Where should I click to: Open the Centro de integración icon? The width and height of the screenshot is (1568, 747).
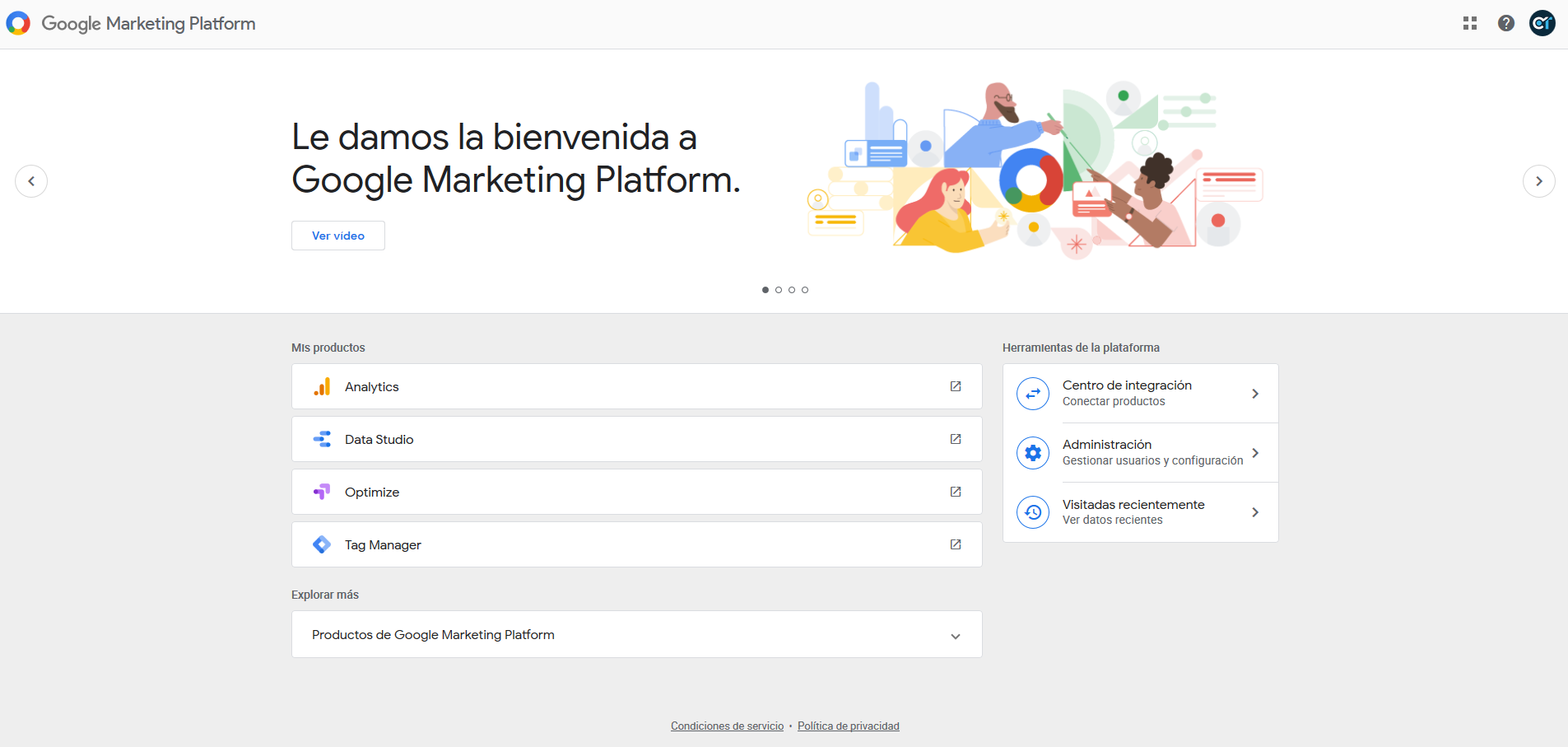point(1033,393)
